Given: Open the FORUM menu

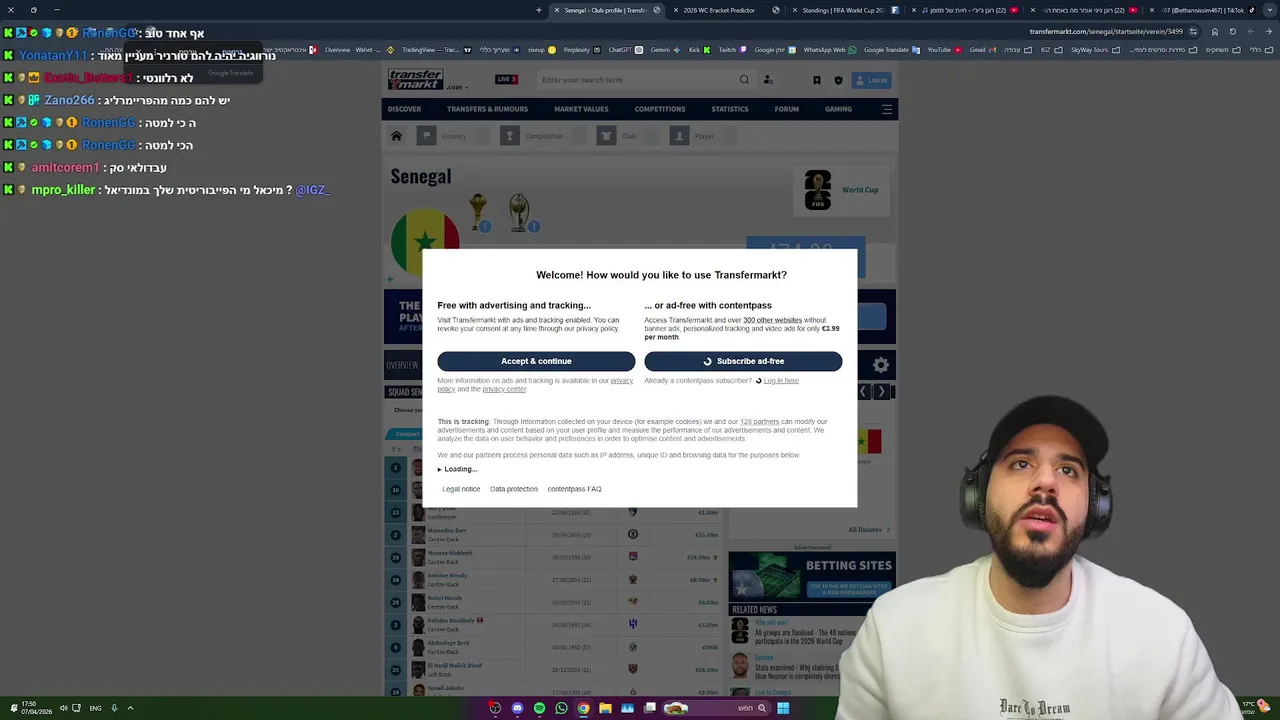Looking at the screenshot, I should click(x=787, y=109).
